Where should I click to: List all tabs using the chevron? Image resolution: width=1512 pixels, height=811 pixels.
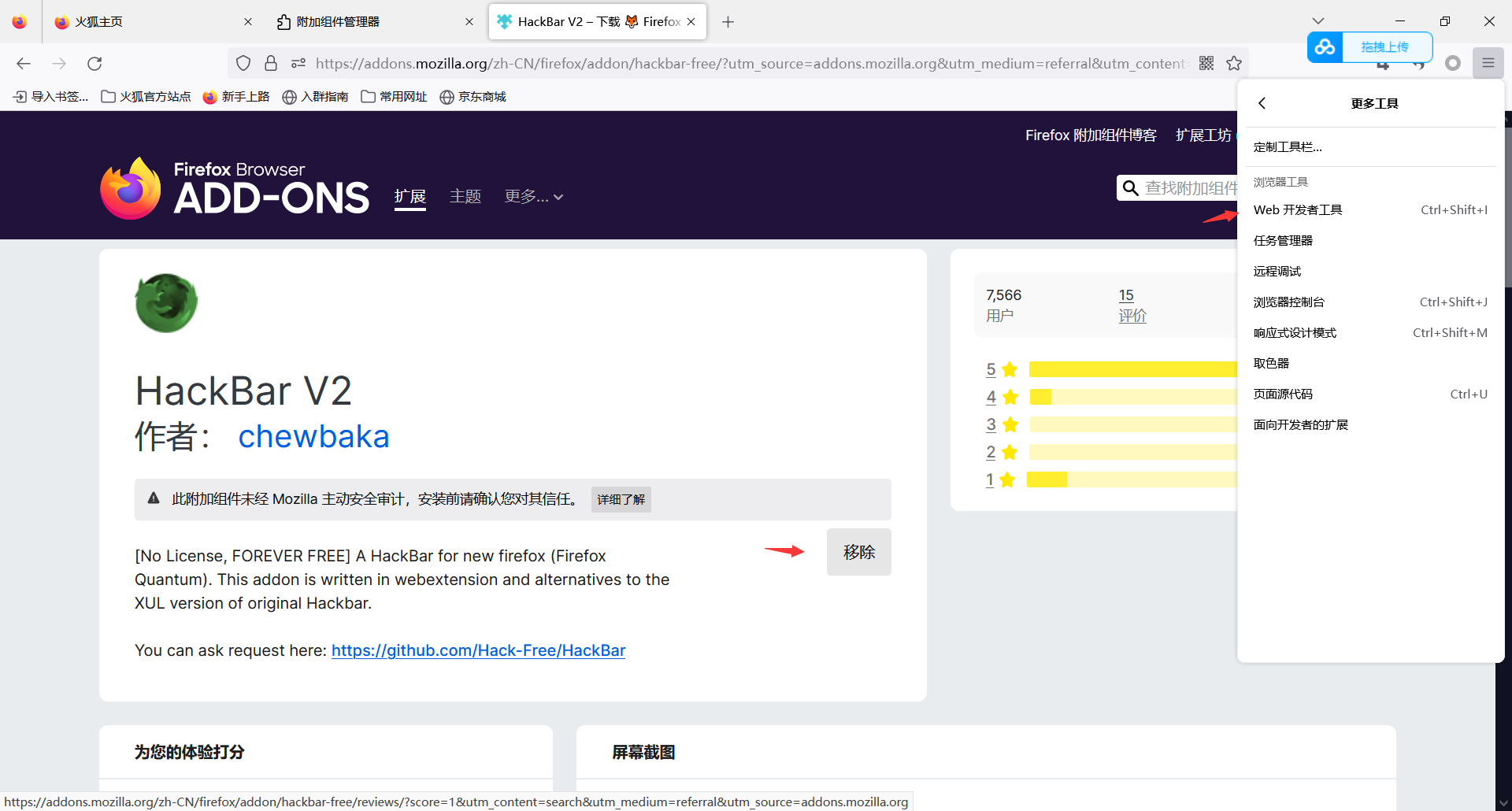point(1318,21)
